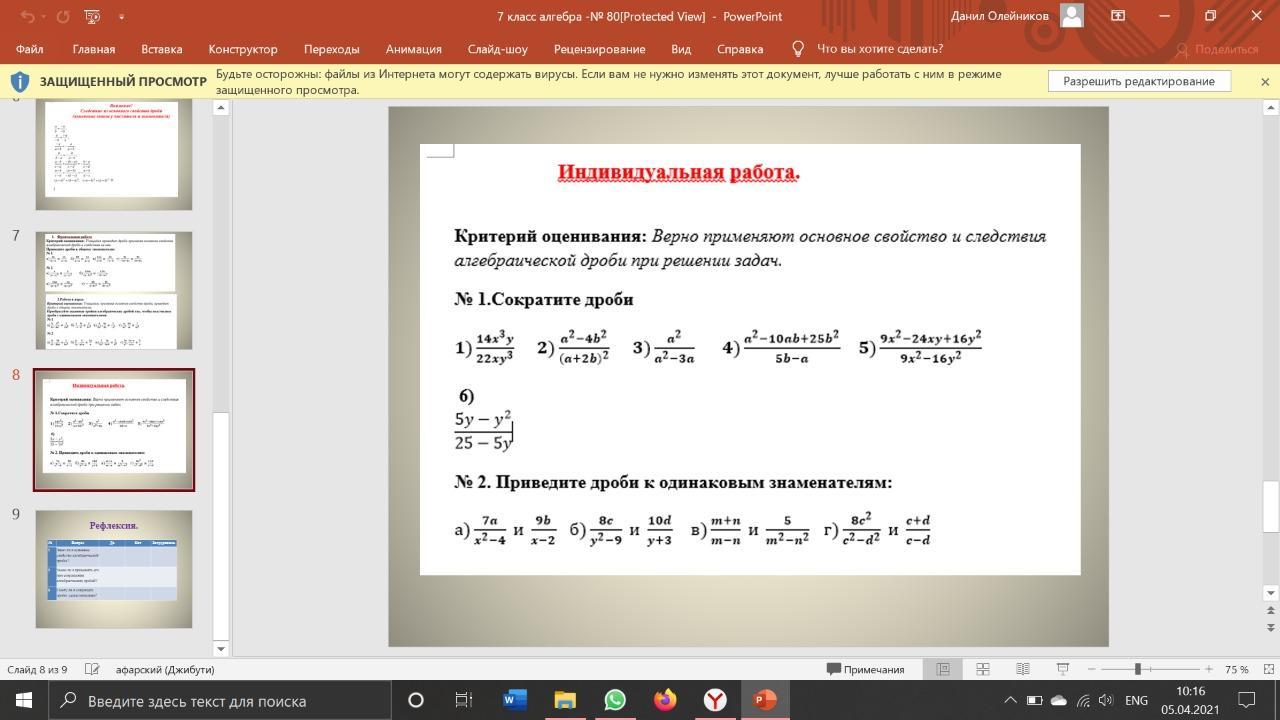This screenshot has width=1280, height=720.
Task: Click the language "афарский (Джибути)" indicator
Action: [165, 669]
